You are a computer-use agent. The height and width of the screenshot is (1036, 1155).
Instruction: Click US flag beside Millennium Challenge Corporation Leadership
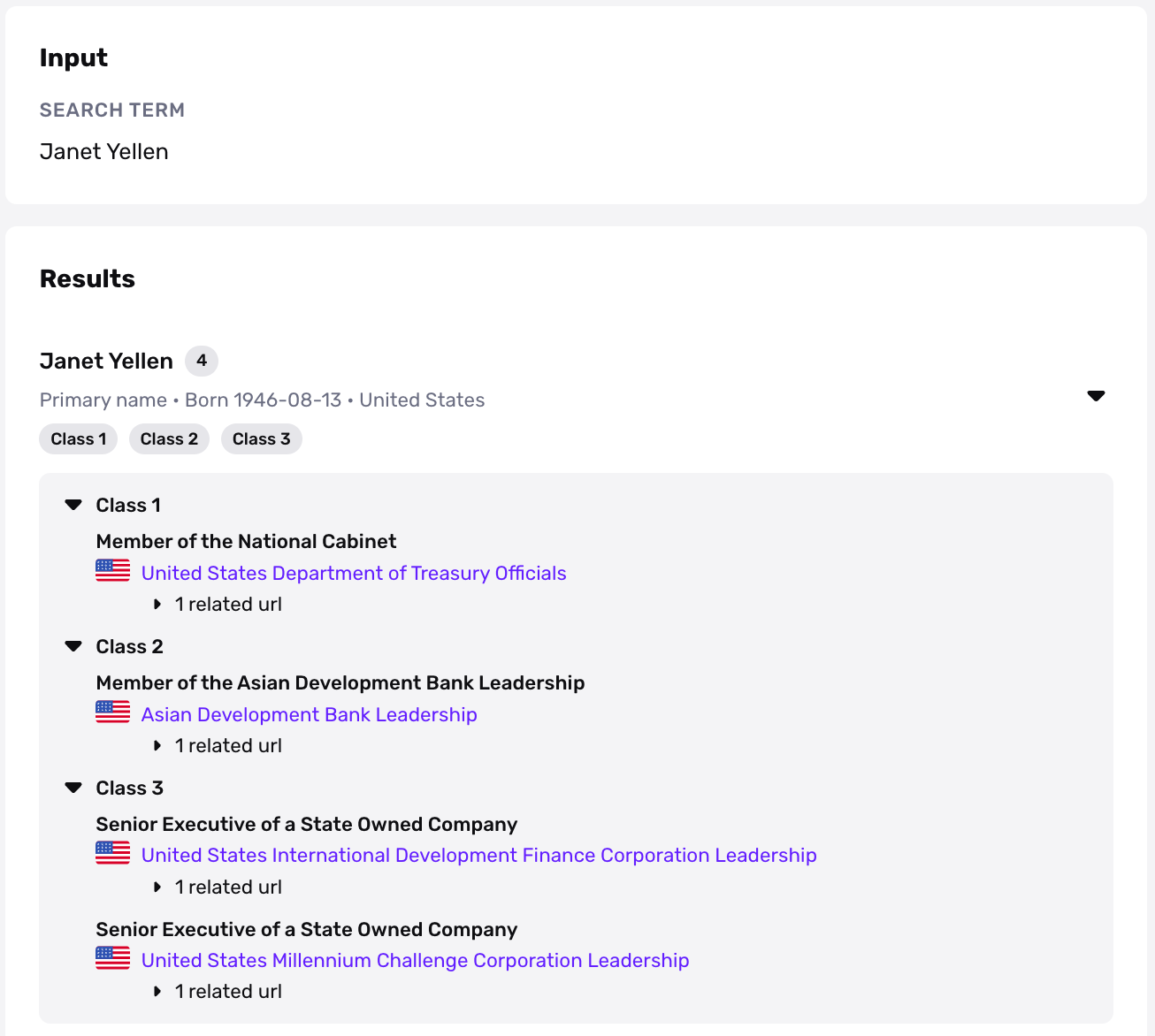pos(113,958)
